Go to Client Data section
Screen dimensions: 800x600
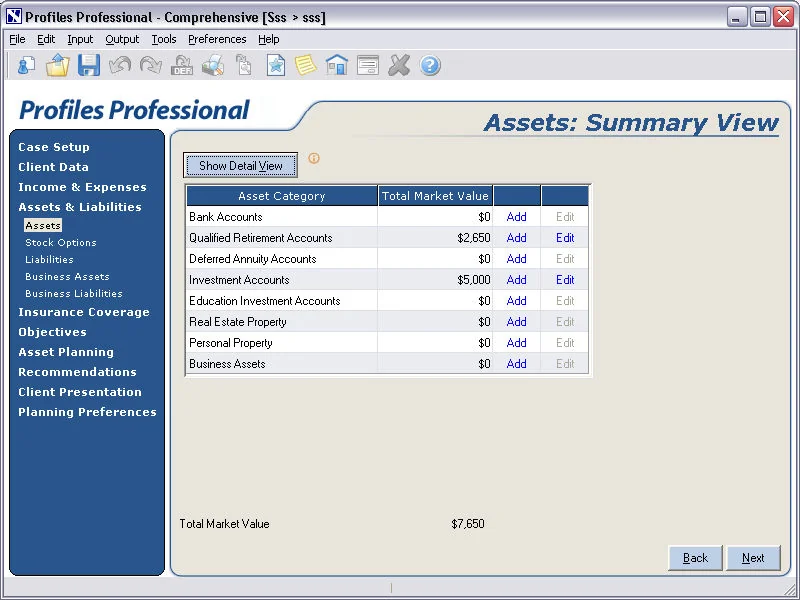(54, 167)
